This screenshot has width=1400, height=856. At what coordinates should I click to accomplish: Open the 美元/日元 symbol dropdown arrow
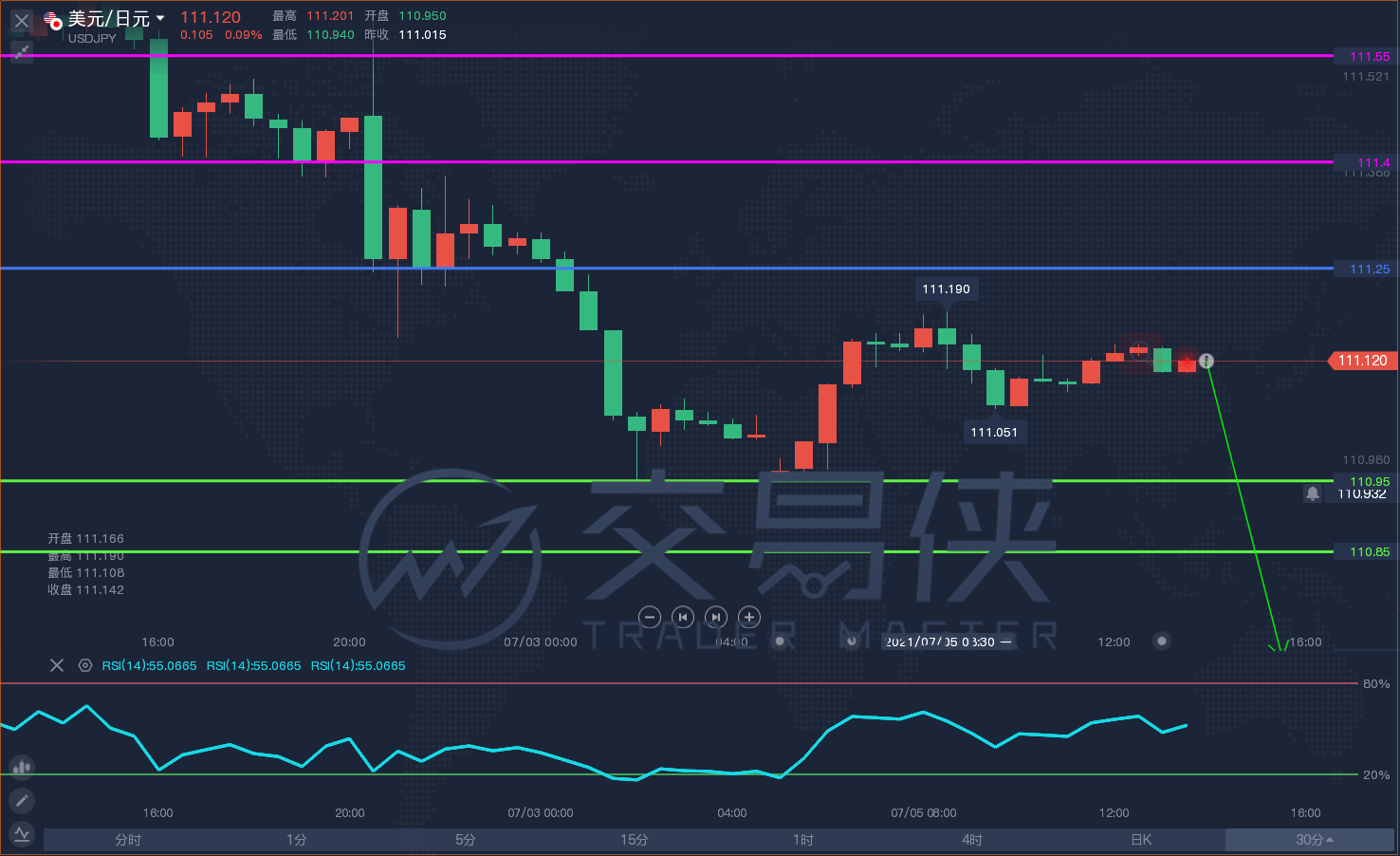coord(160,18)
